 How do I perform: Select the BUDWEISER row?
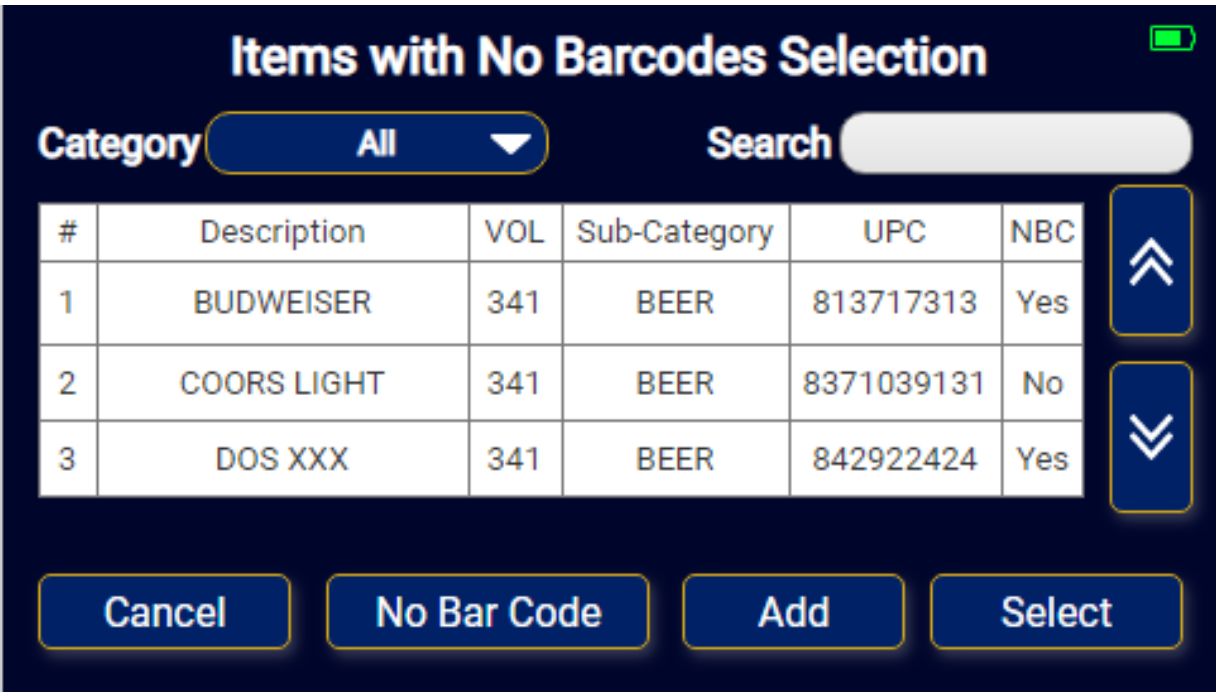pyautogui.click(x=561, y=303)
